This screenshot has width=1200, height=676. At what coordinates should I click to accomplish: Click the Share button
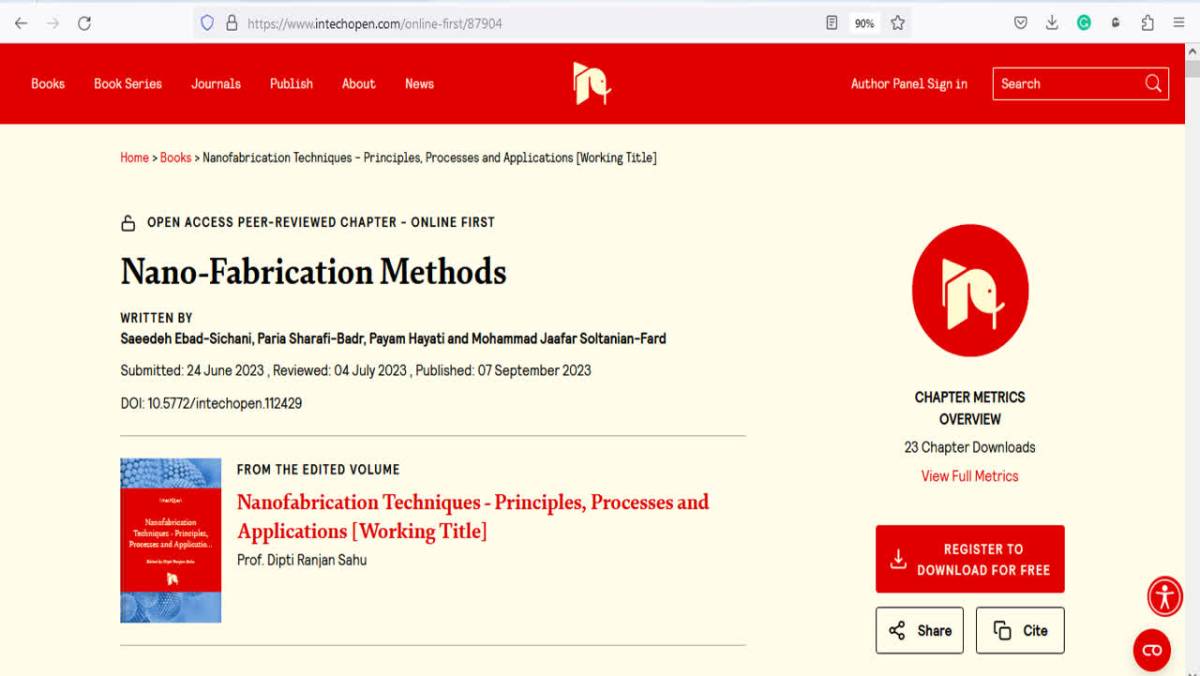(x=920, y=630)
